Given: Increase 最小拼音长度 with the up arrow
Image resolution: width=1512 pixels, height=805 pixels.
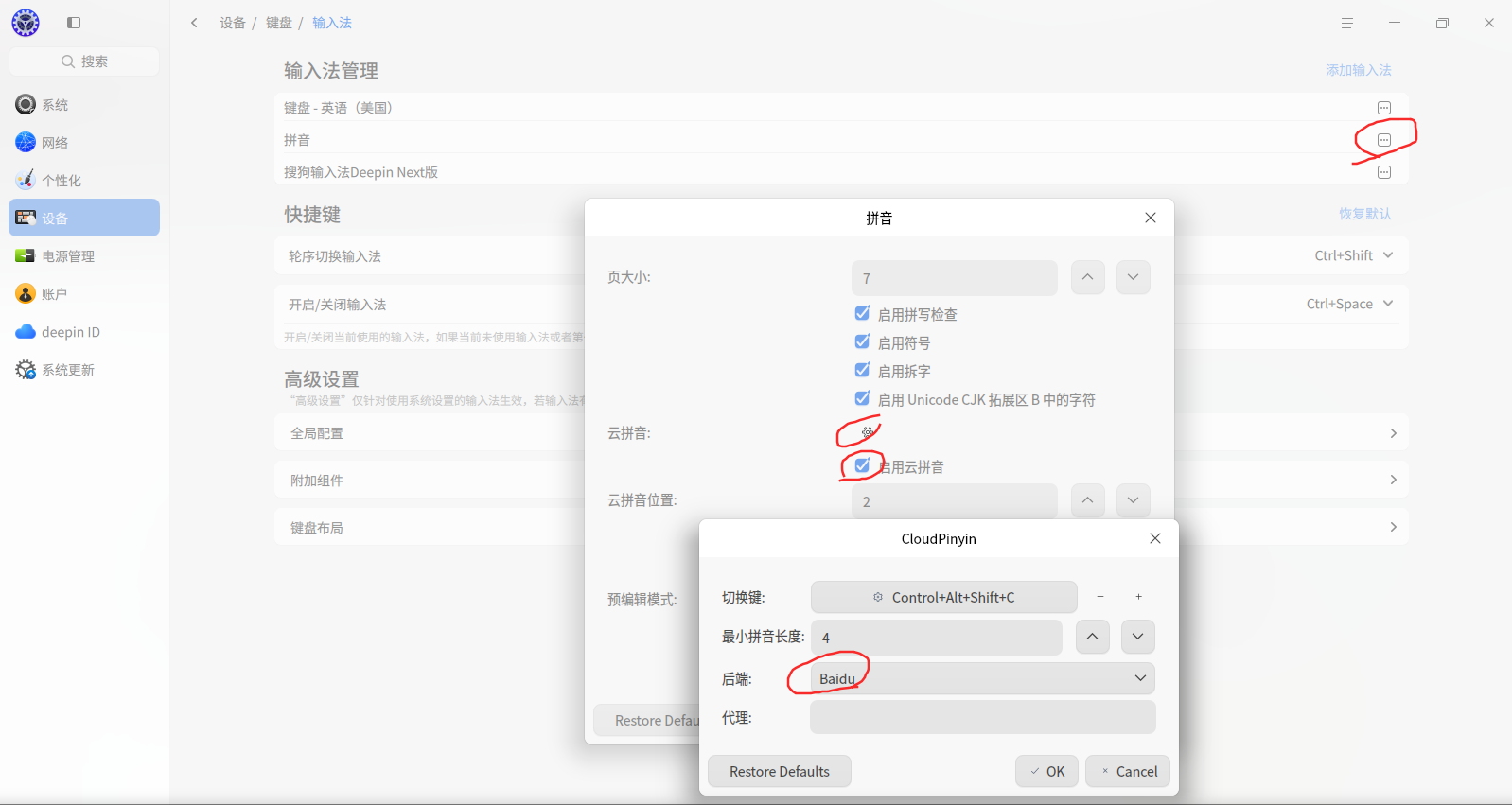Looking at the screenshot, I should tap(1092, 637).
